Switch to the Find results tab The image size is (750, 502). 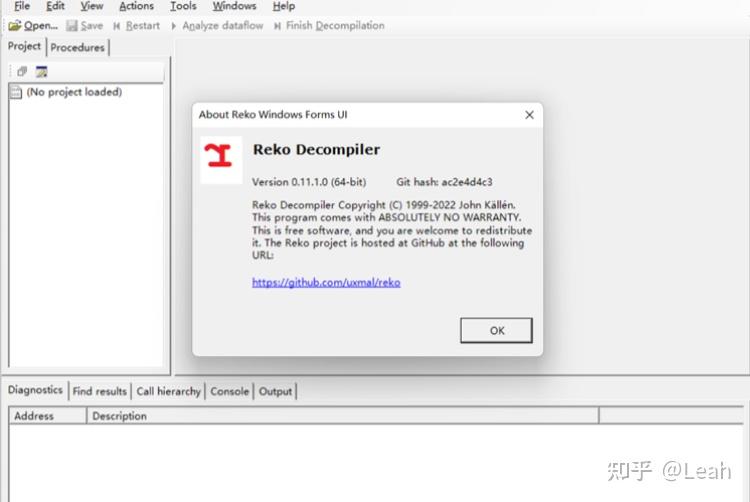[x=99, y=391]
